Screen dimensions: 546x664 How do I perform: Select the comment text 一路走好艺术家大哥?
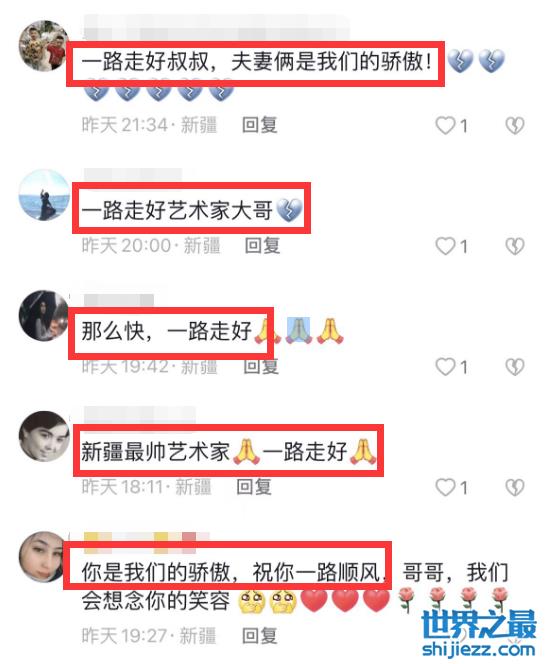[177, 210]
